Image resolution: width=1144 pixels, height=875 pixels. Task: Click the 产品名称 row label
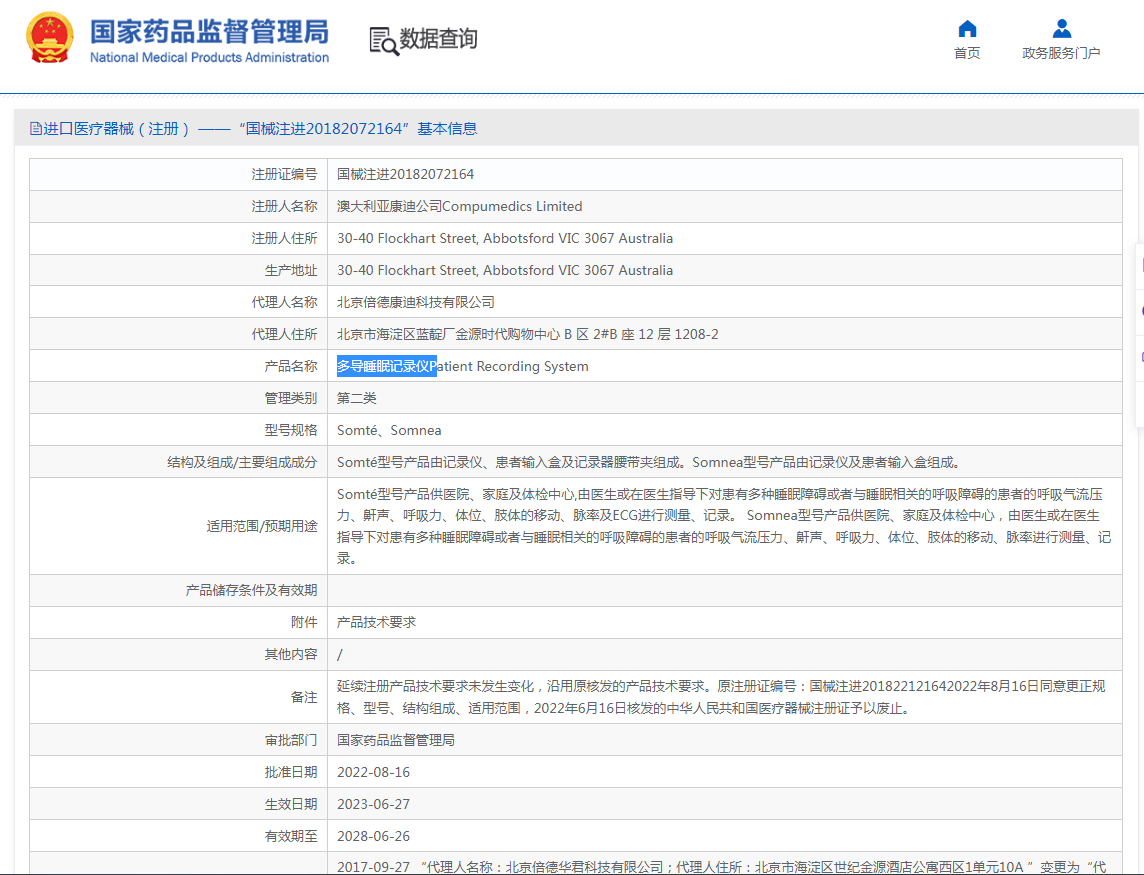pyautogui.click(x=291, y=366)
